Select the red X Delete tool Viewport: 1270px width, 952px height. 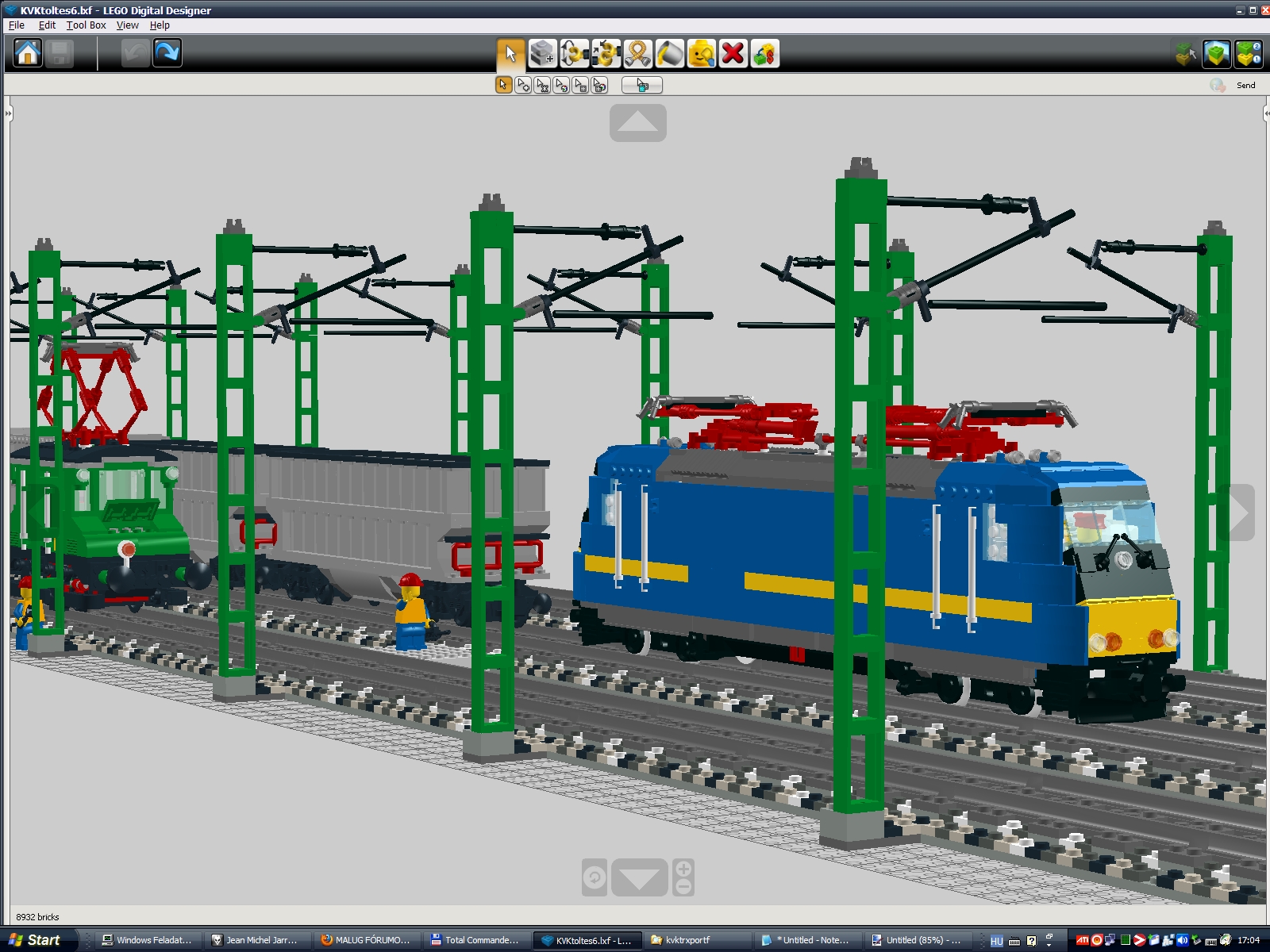pos(733,54)
